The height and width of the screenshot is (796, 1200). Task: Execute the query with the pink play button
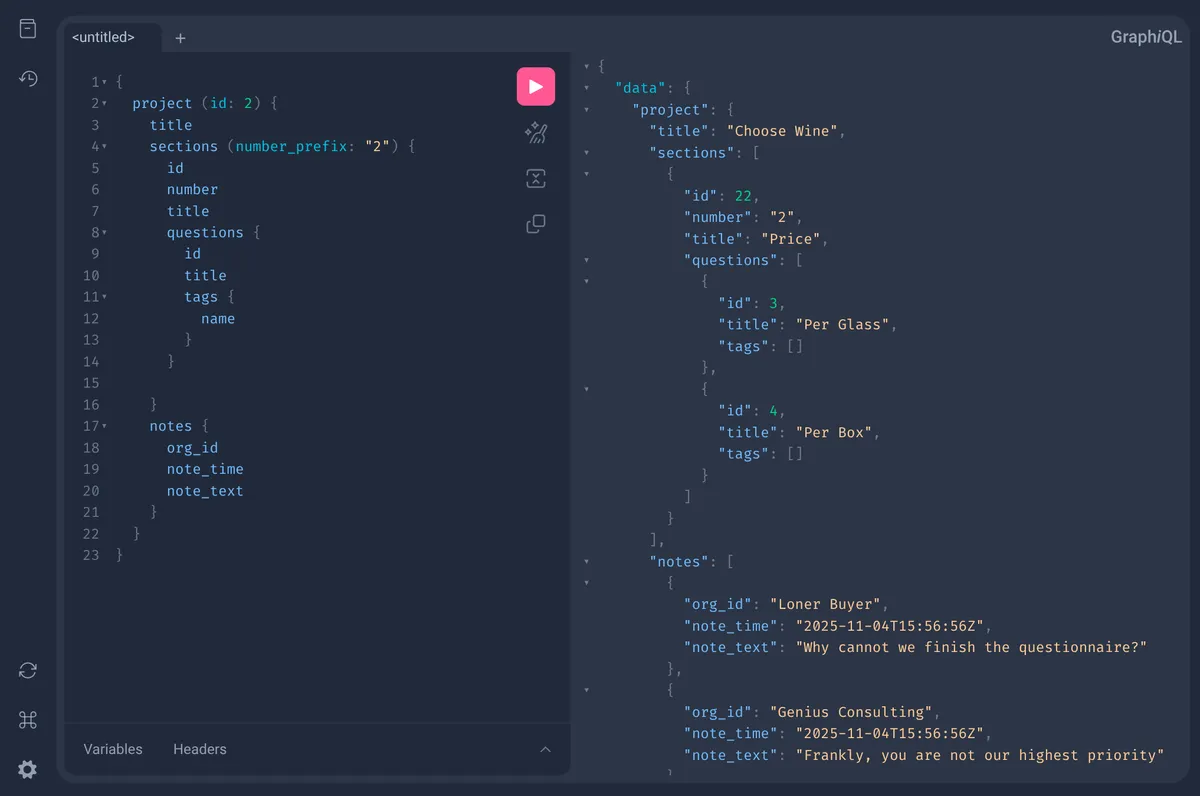(536, 86)
